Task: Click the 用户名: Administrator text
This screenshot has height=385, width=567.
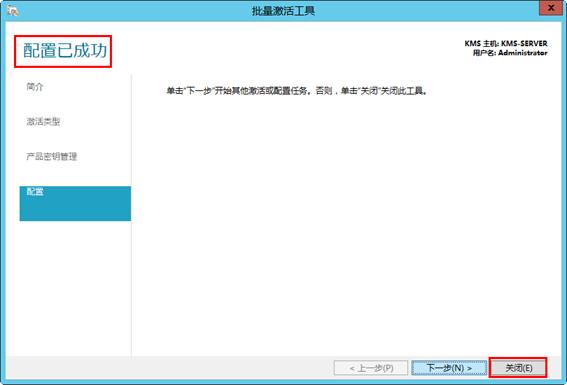Action: tap(510, 53)
